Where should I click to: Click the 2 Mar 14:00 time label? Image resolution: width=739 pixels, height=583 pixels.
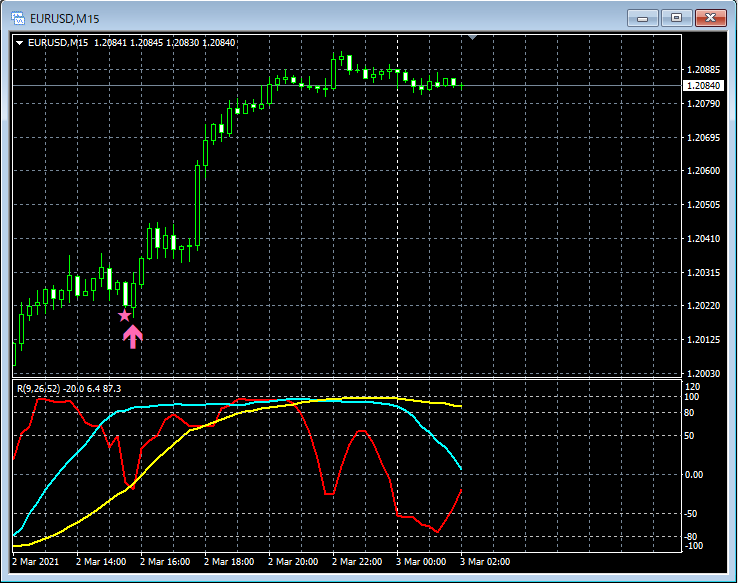101,562
